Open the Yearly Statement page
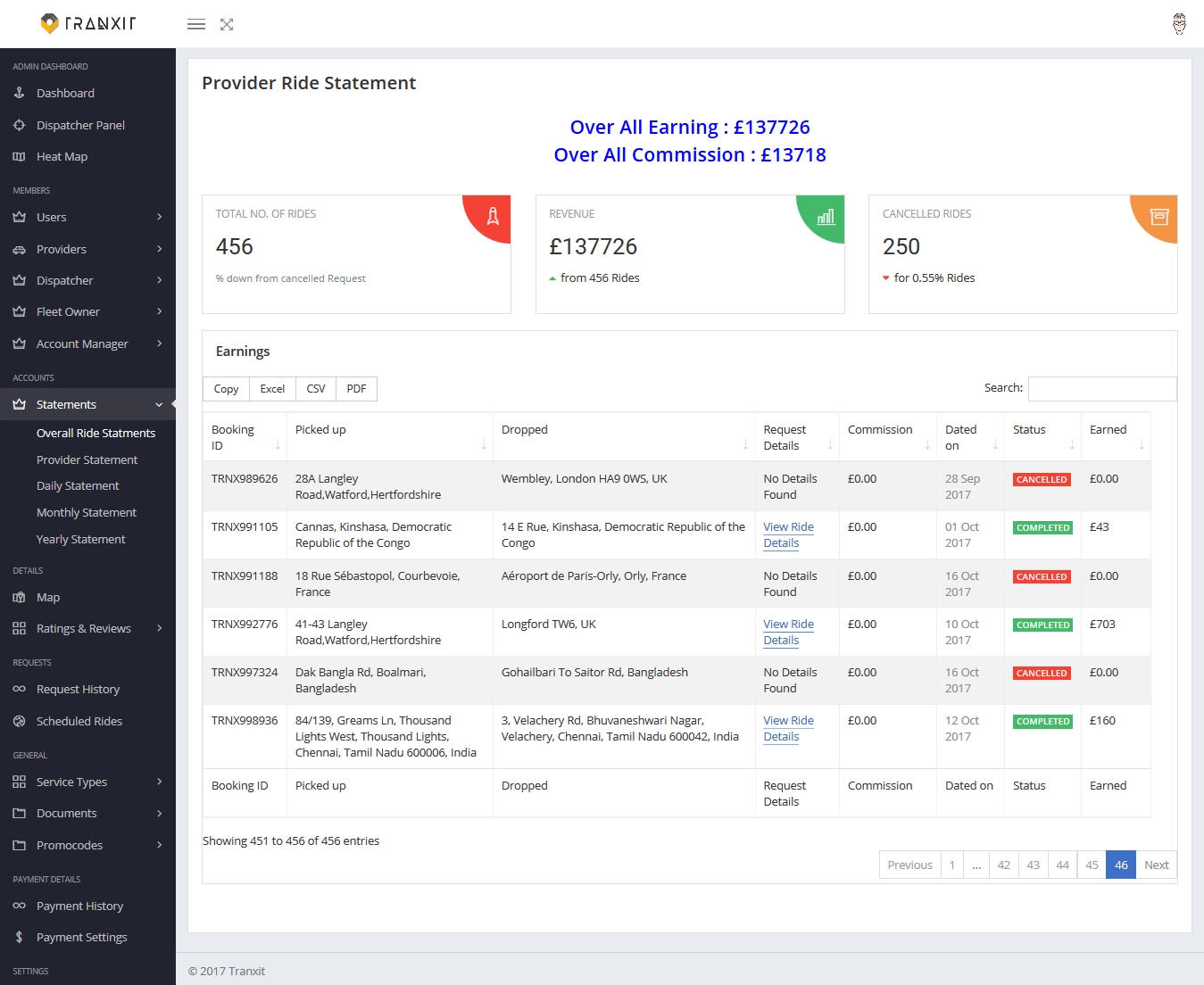Image resolution: width=1204 pixels, height=985 pixels. [81, 539]
